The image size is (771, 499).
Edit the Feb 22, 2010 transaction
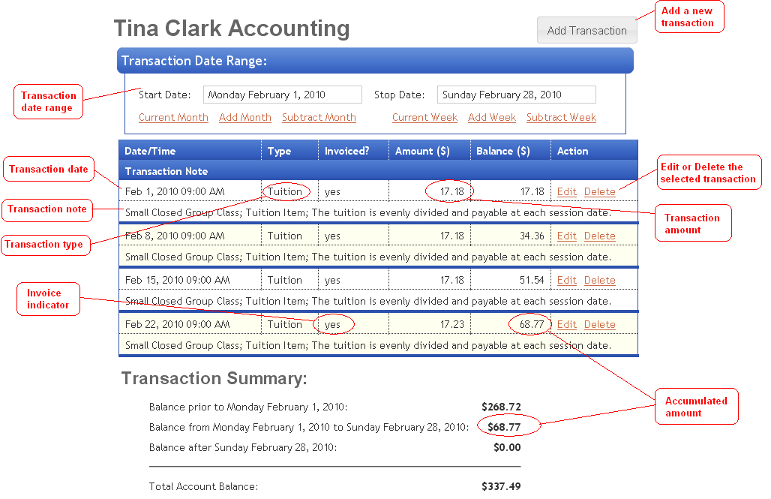click(x=566, y=325)
